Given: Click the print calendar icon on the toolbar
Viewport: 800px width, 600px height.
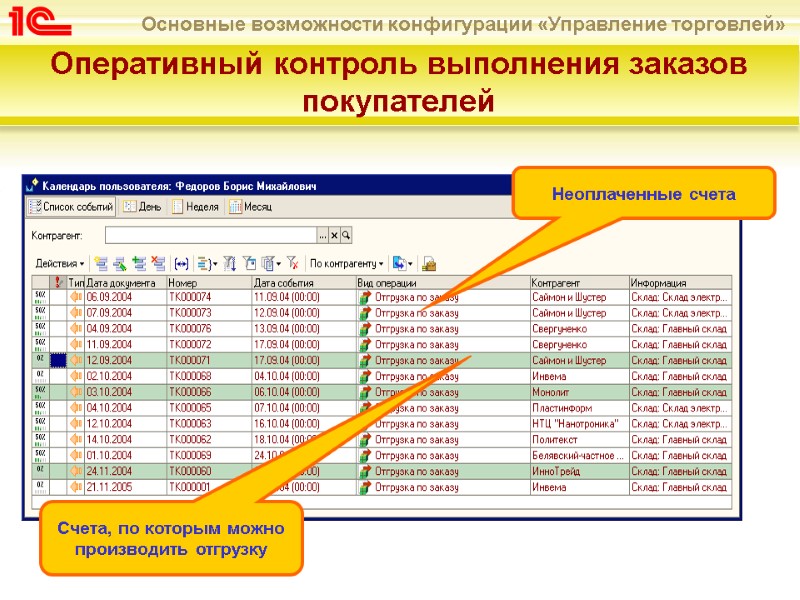Looking at the screenshot, I should [x=428, y=261].
